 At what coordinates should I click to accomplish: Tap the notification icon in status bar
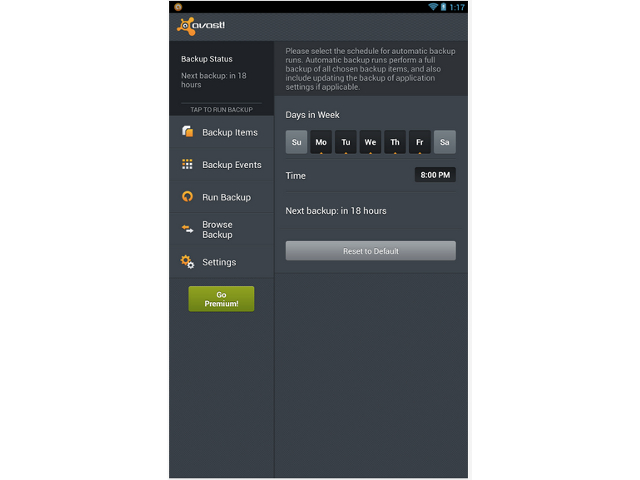pyautogui.click(x=178, y=7)
